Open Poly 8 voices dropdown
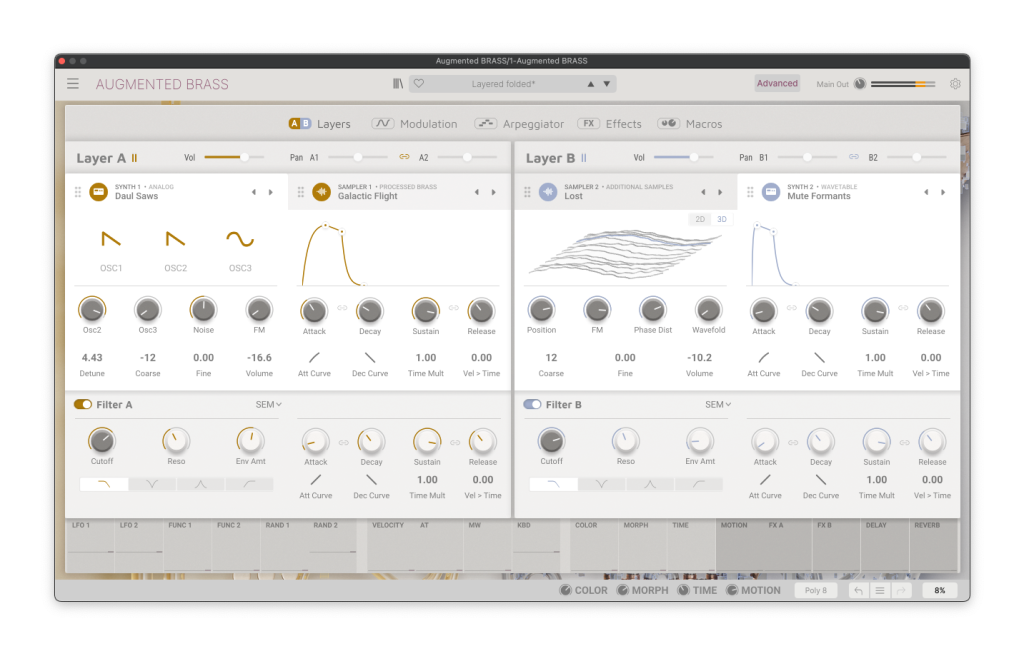This screenshot has width=1024, height=656. pos(816,591)
